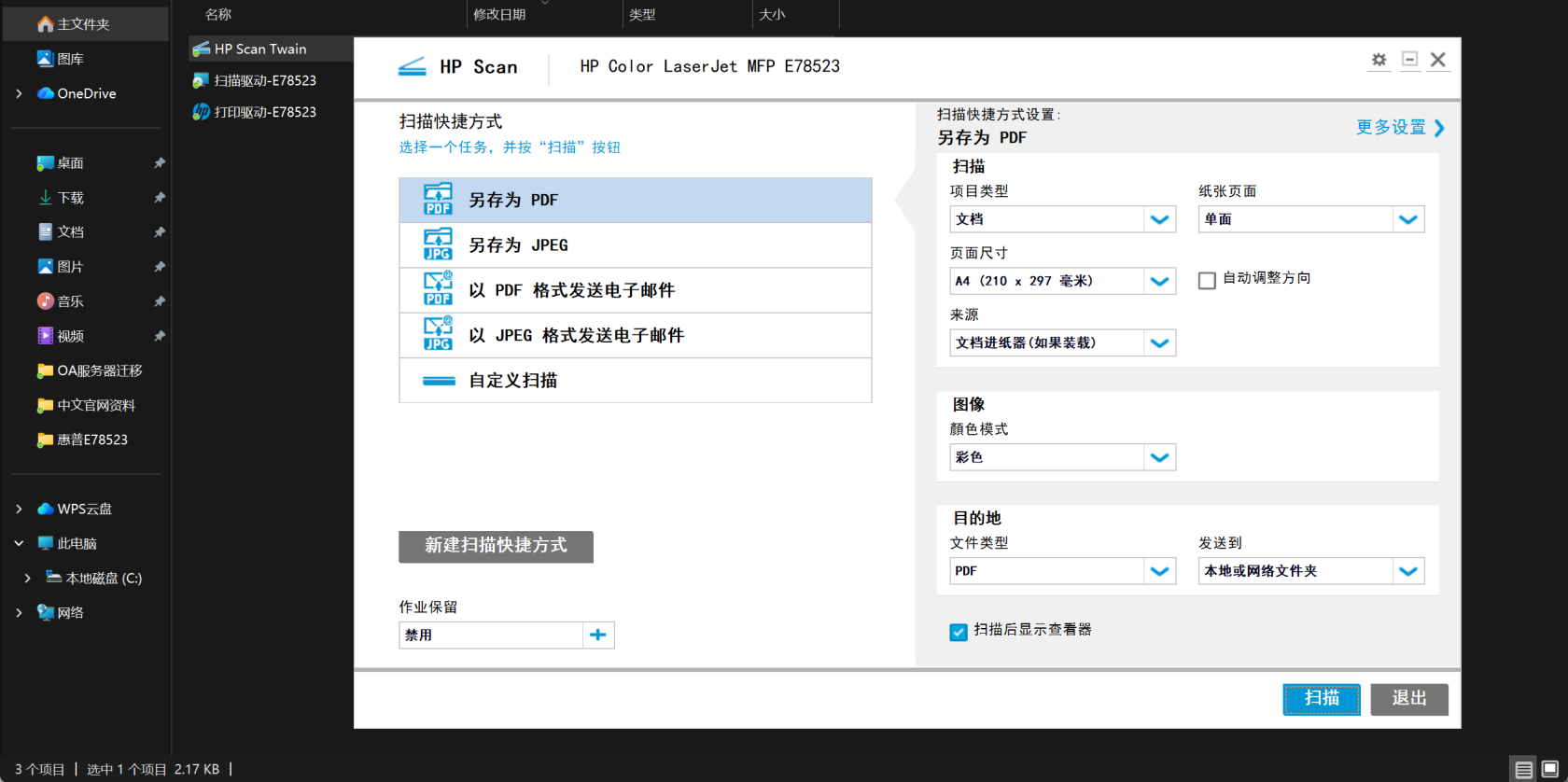Select 以 PDF 格式发送电子邮件 shortcut
1568x782 pixels.
[636, 290]
